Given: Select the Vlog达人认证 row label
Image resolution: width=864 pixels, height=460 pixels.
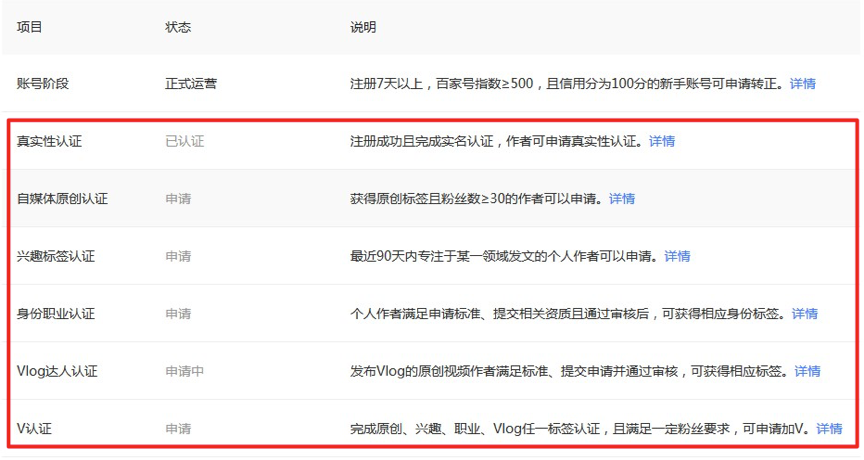Looking at the screenshot, I should [x=57, y=371].
